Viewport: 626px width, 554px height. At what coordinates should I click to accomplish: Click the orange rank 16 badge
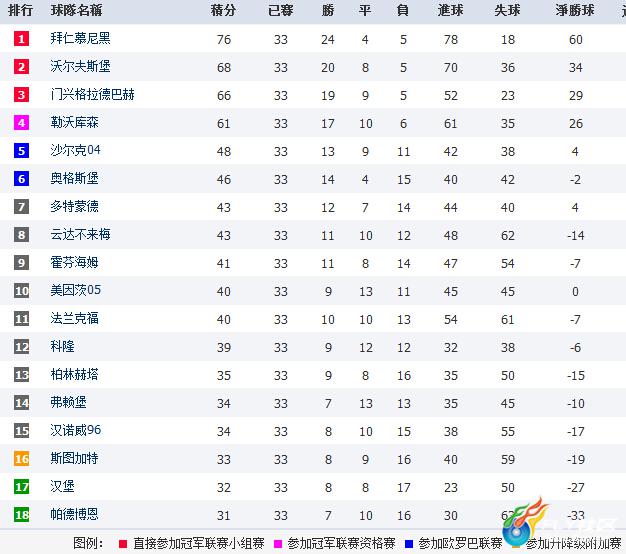tap(22, 459)
